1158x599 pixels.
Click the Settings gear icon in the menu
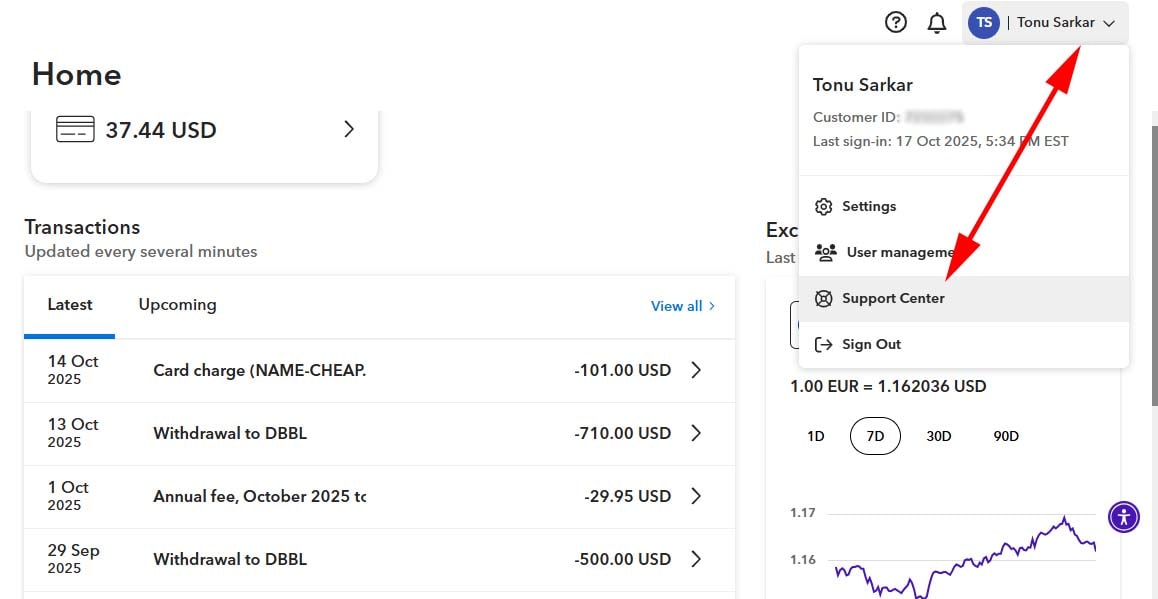pyautogui.click(x=823, y=206)
